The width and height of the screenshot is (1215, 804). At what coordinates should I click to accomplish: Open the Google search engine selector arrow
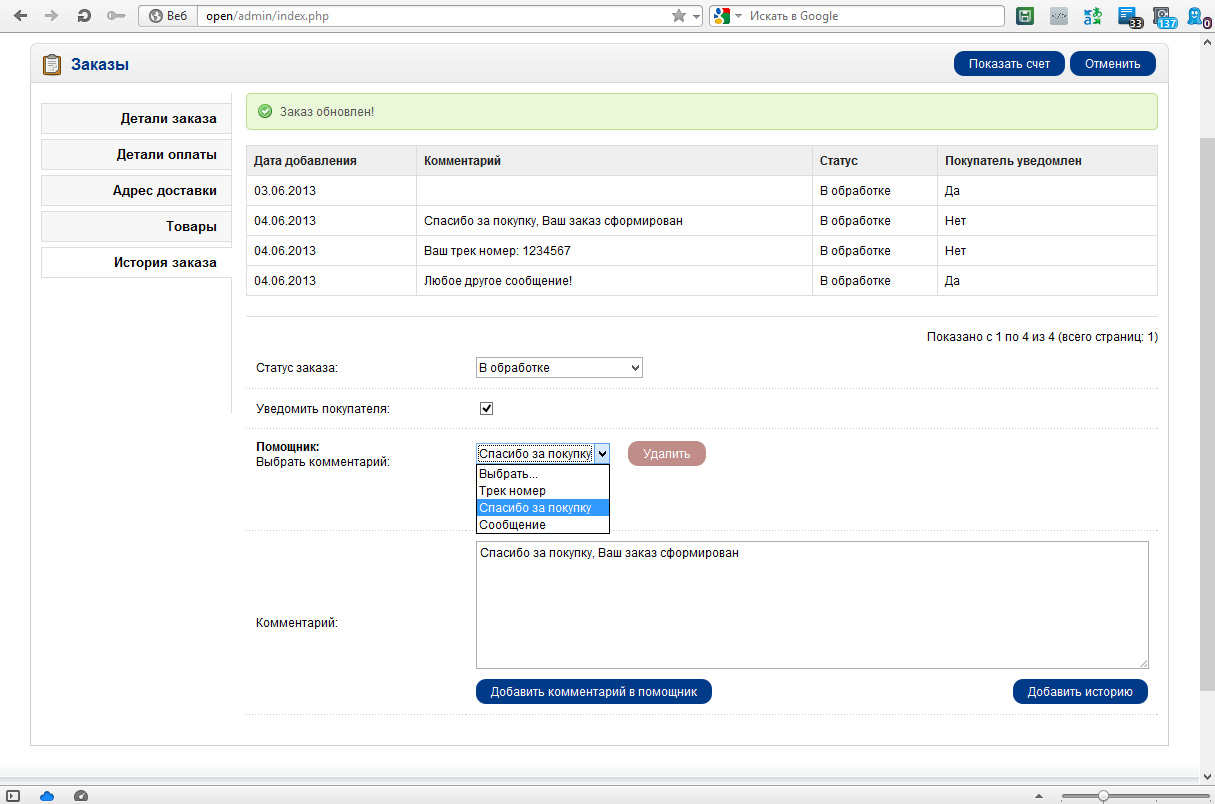point(738,16)
